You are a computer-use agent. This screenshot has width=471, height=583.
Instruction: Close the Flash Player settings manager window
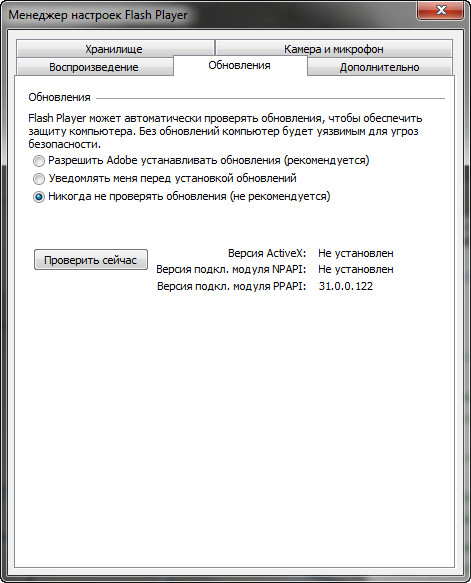coord(441,10)
